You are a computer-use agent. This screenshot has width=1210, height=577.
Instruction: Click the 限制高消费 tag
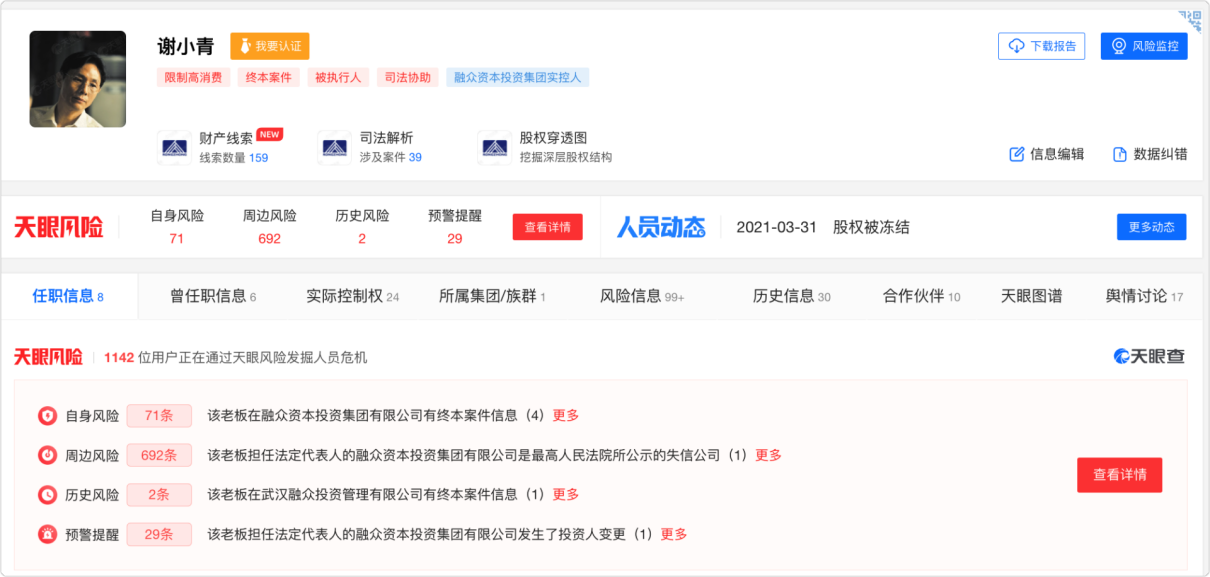pyautogui.click(x=193, y=77)
